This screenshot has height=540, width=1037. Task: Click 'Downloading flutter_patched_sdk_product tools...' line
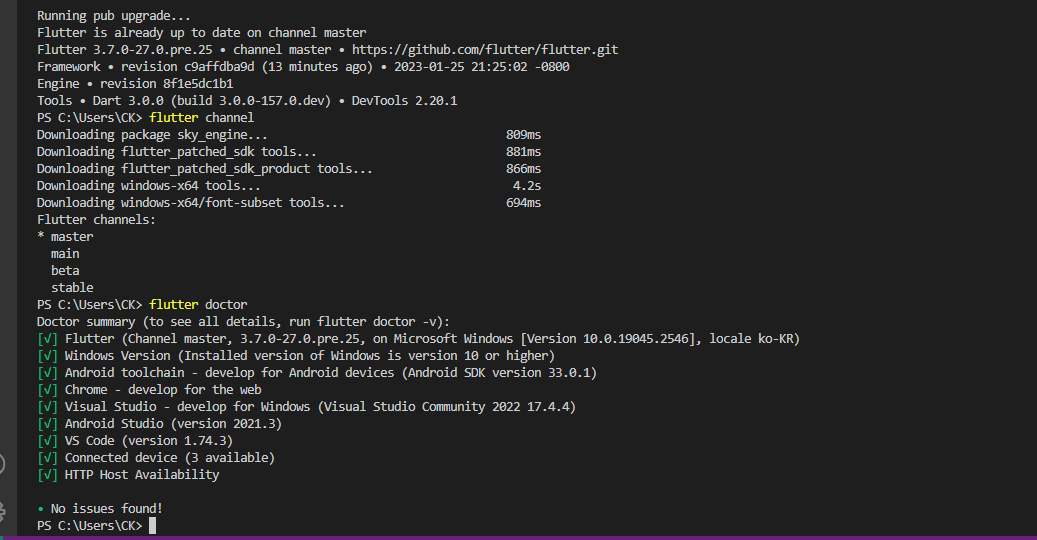tap(205, 169)
